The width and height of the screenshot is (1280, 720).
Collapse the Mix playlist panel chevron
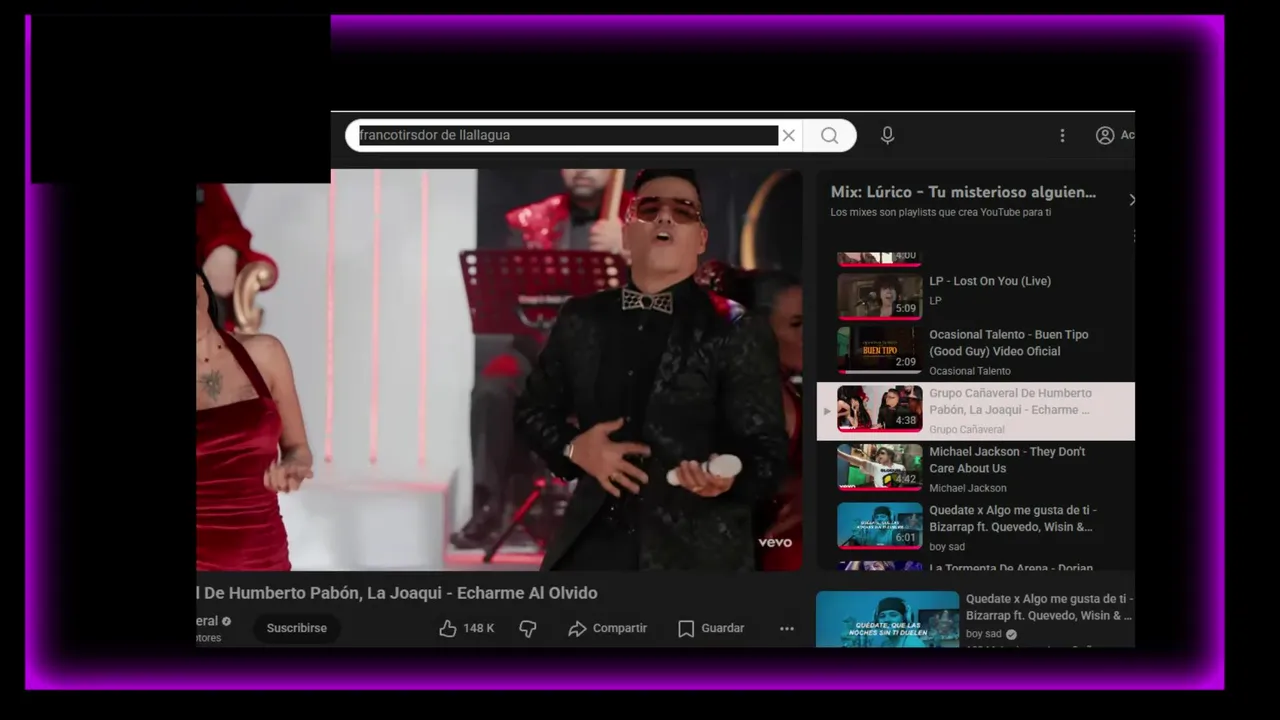tap(1131, 200)
